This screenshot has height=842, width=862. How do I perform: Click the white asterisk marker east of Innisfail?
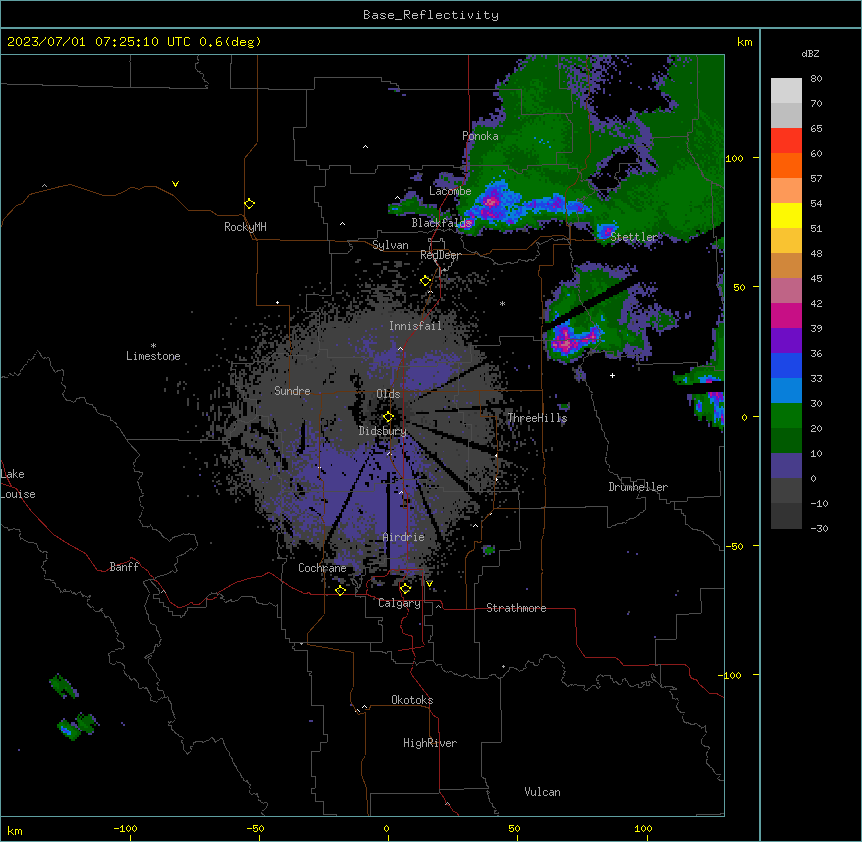pos(502,303)
